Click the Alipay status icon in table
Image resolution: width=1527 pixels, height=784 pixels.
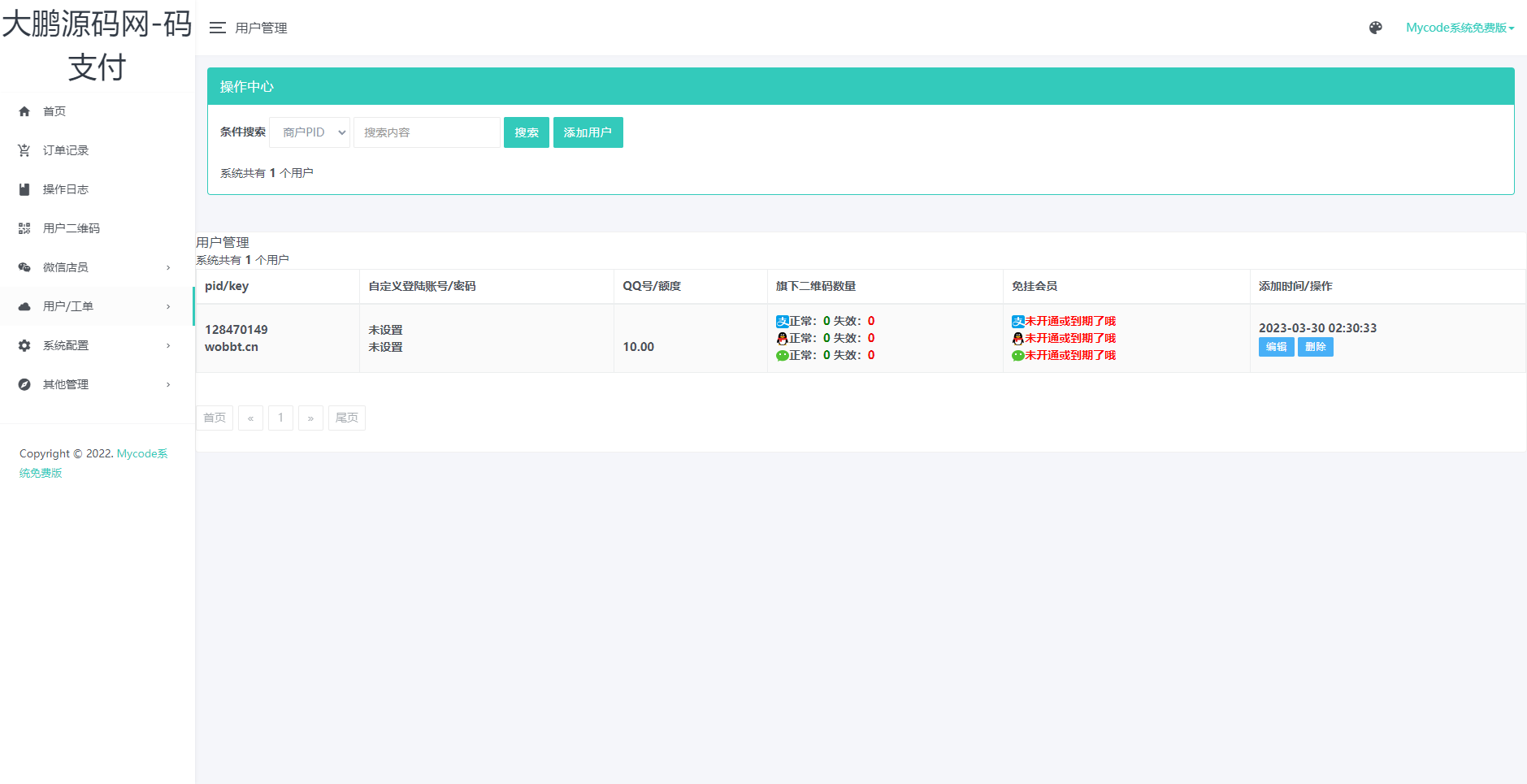point(782,320)
